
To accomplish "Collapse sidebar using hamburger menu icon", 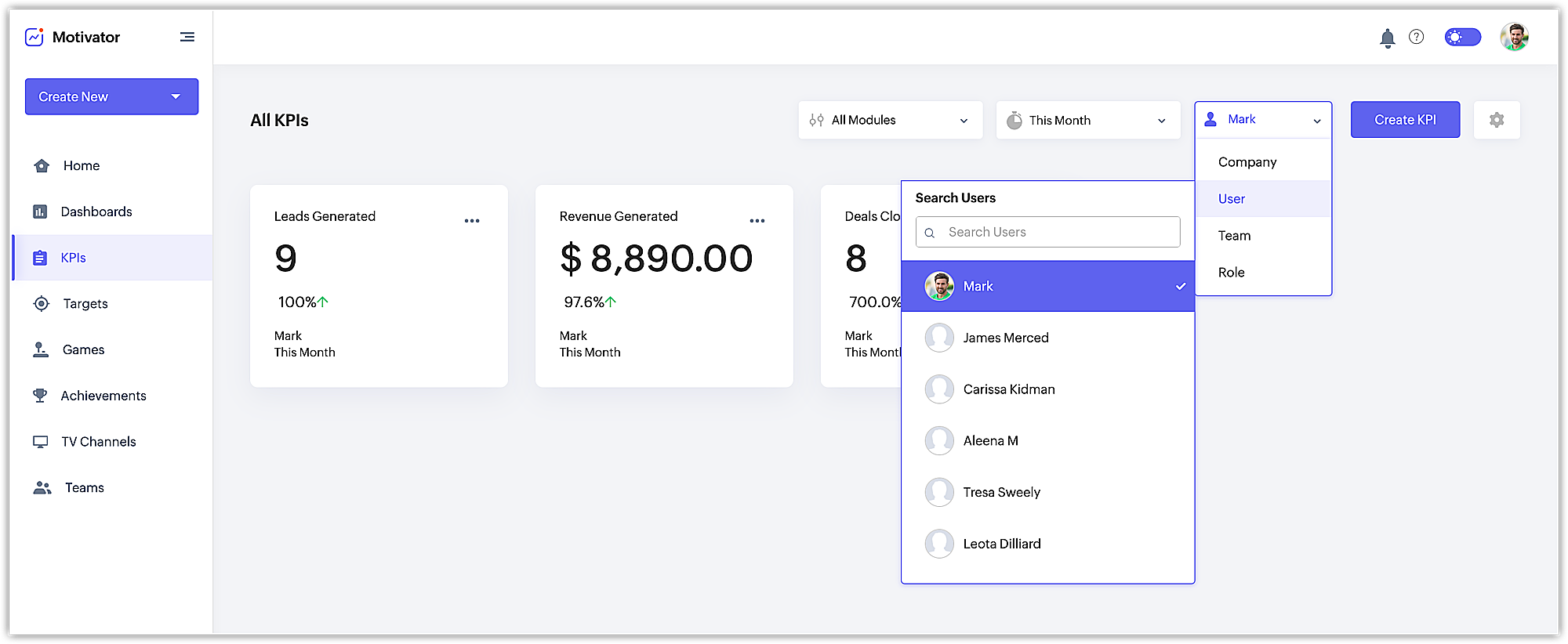I will pyautogui.click(x=187, y=37).
